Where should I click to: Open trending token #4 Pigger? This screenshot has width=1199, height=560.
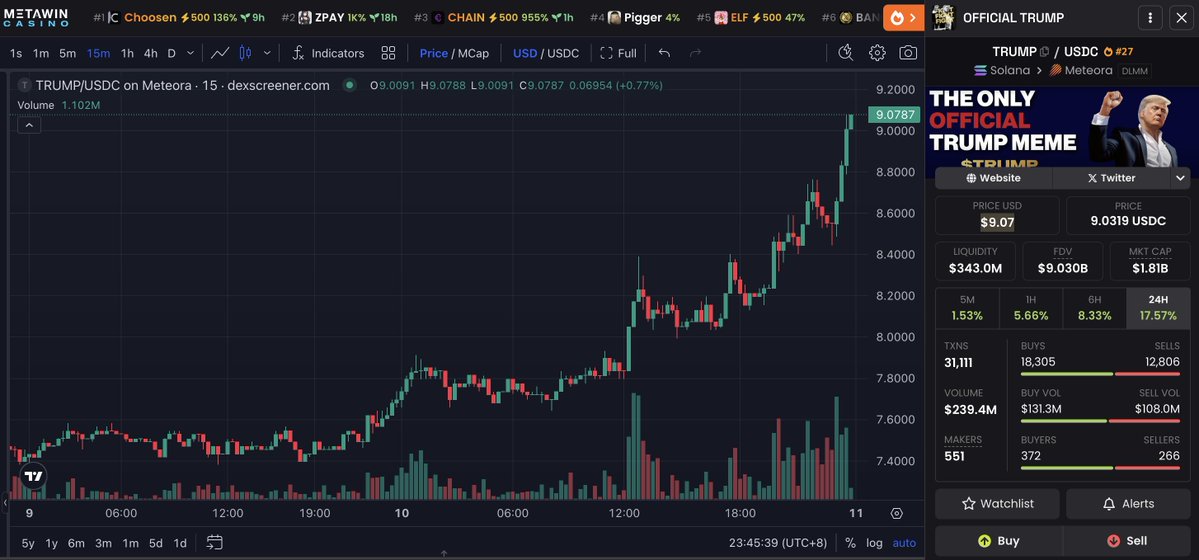[635, 17]
